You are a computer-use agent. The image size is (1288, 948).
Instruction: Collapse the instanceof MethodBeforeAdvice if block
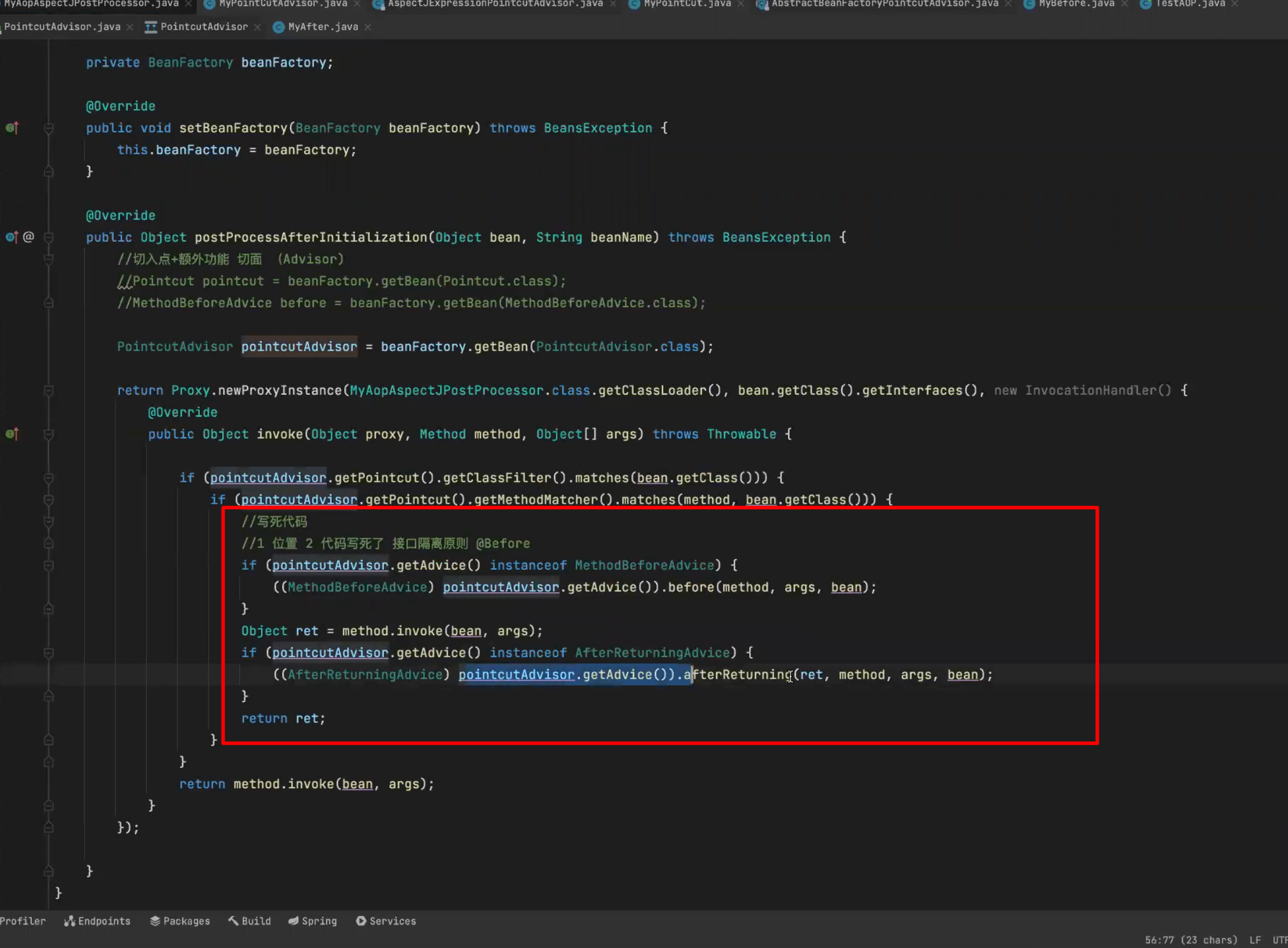tap(49, 566)
